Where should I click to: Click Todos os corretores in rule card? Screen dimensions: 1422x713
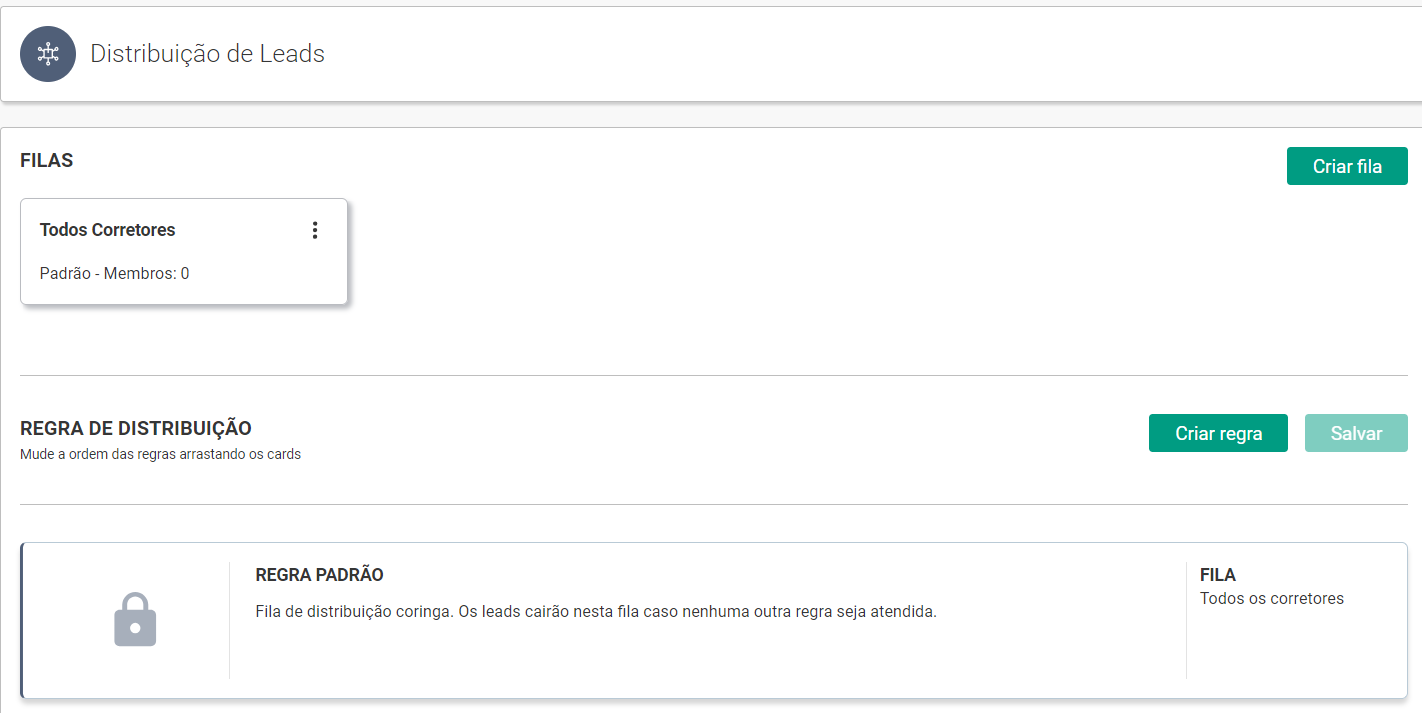click(1271, 599)
